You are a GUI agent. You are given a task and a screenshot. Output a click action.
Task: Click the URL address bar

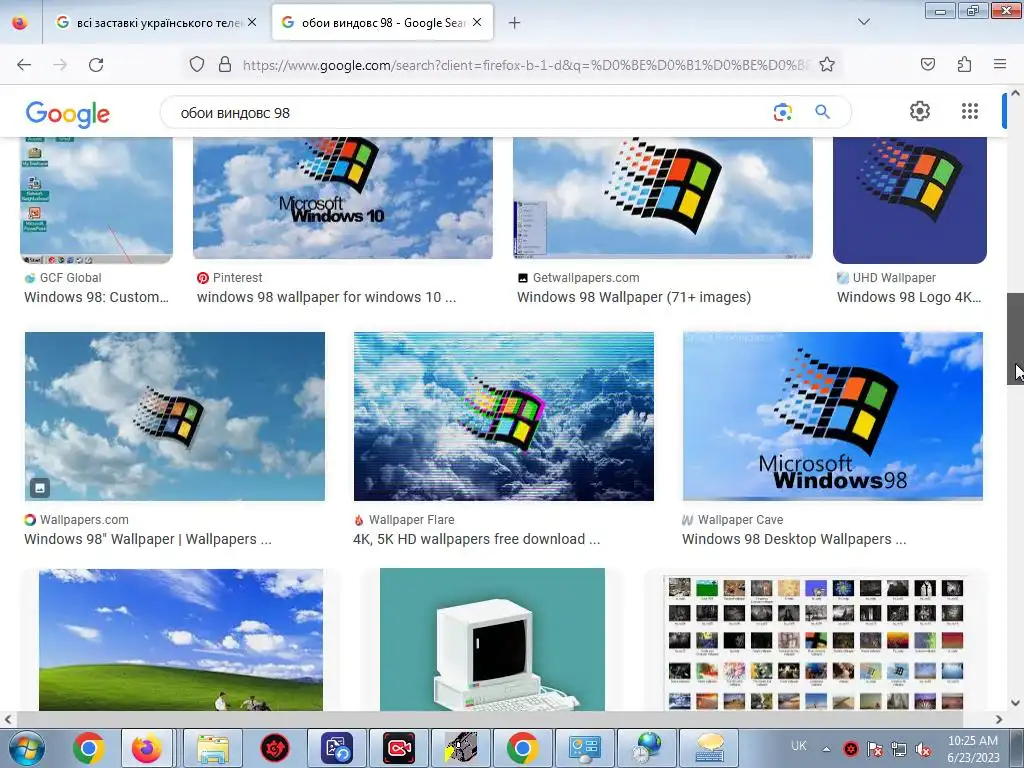[x=526, y=65]
